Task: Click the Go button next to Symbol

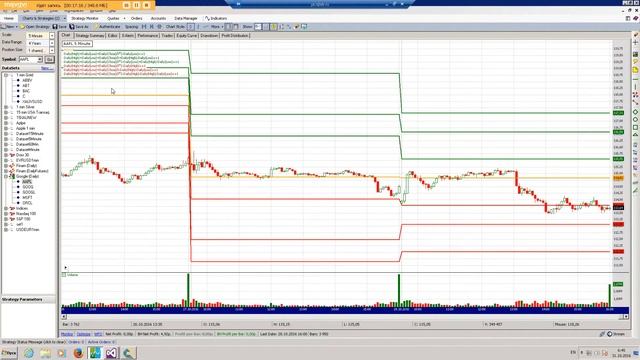Action: [49, 60]
